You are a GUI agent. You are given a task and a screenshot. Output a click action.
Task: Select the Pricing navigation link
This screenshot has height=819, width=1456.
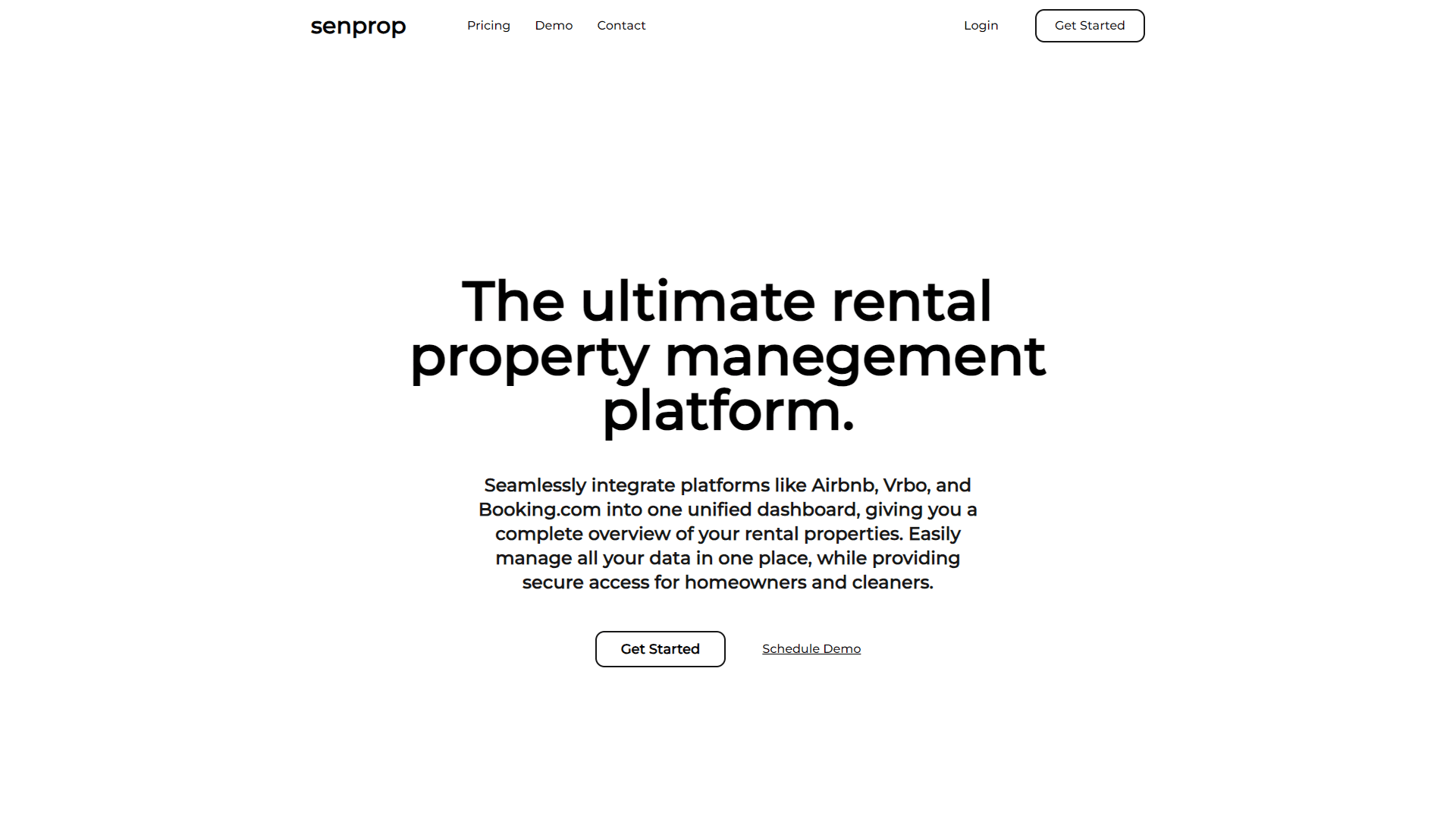click(488, 25)
